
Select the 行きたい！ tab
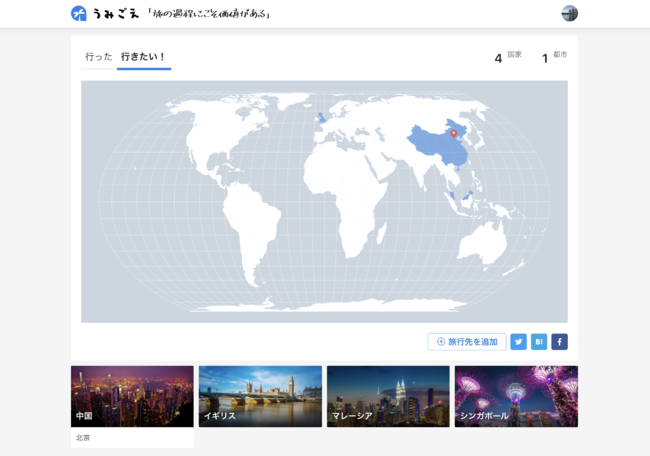[143, 57]
